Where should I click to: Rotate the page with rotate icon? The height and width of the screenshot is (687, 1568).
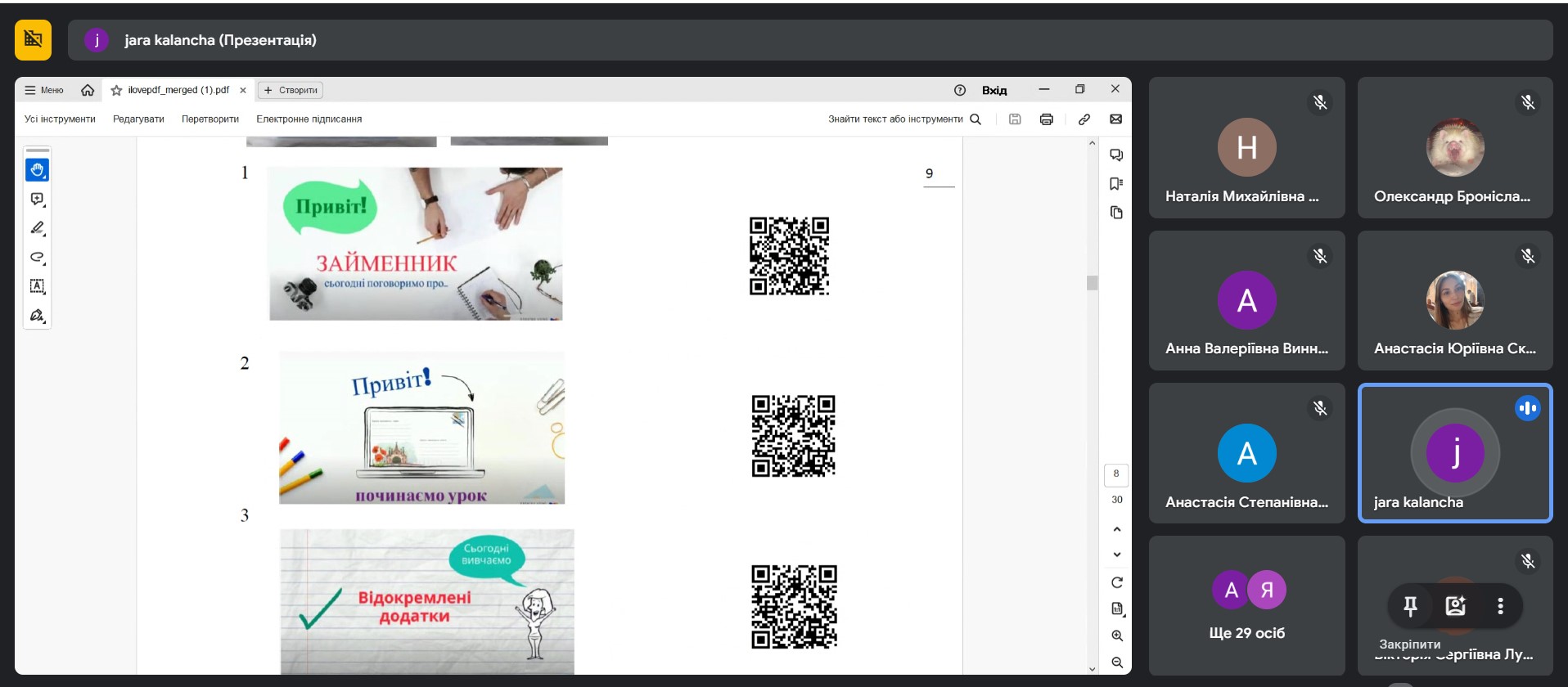[1117, 582]
